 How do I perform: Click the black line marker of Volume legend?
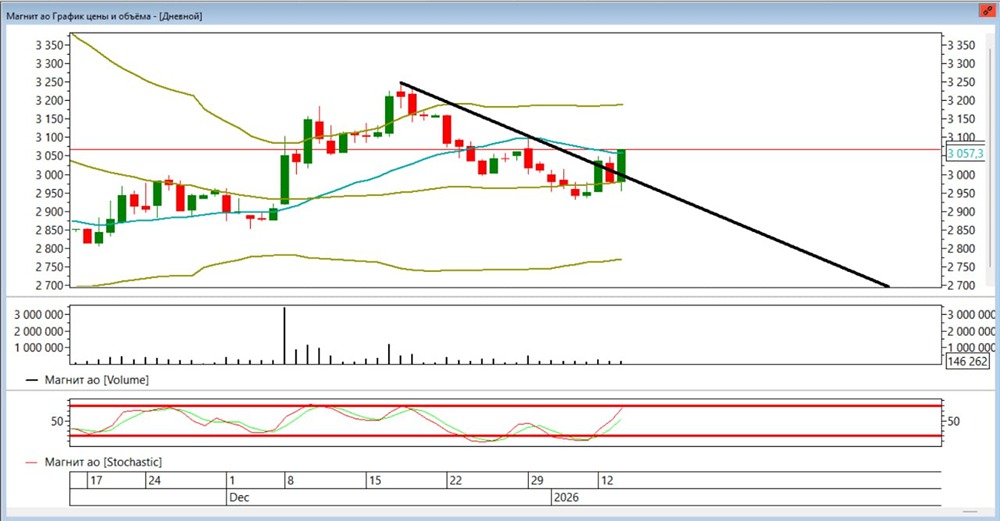(31, 381)
